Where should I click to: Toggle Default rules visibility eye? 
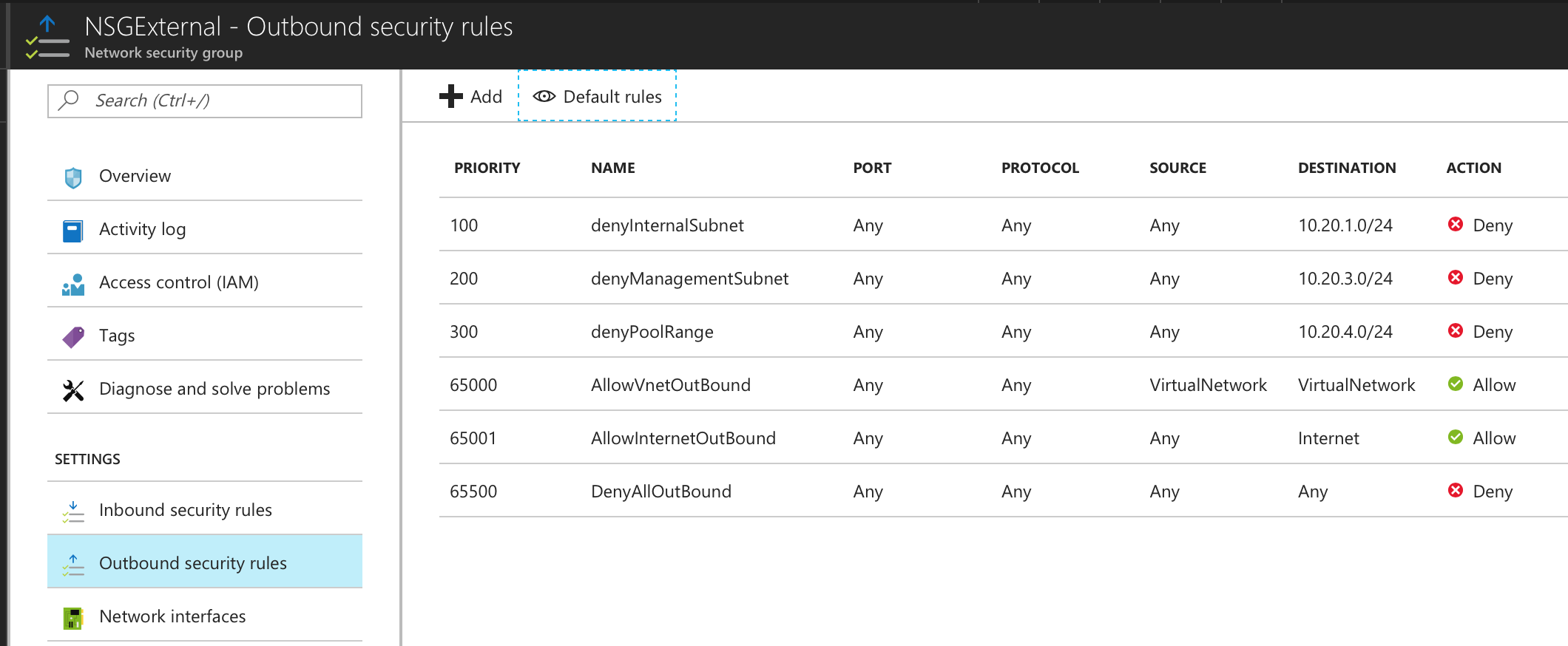point(544,96)
